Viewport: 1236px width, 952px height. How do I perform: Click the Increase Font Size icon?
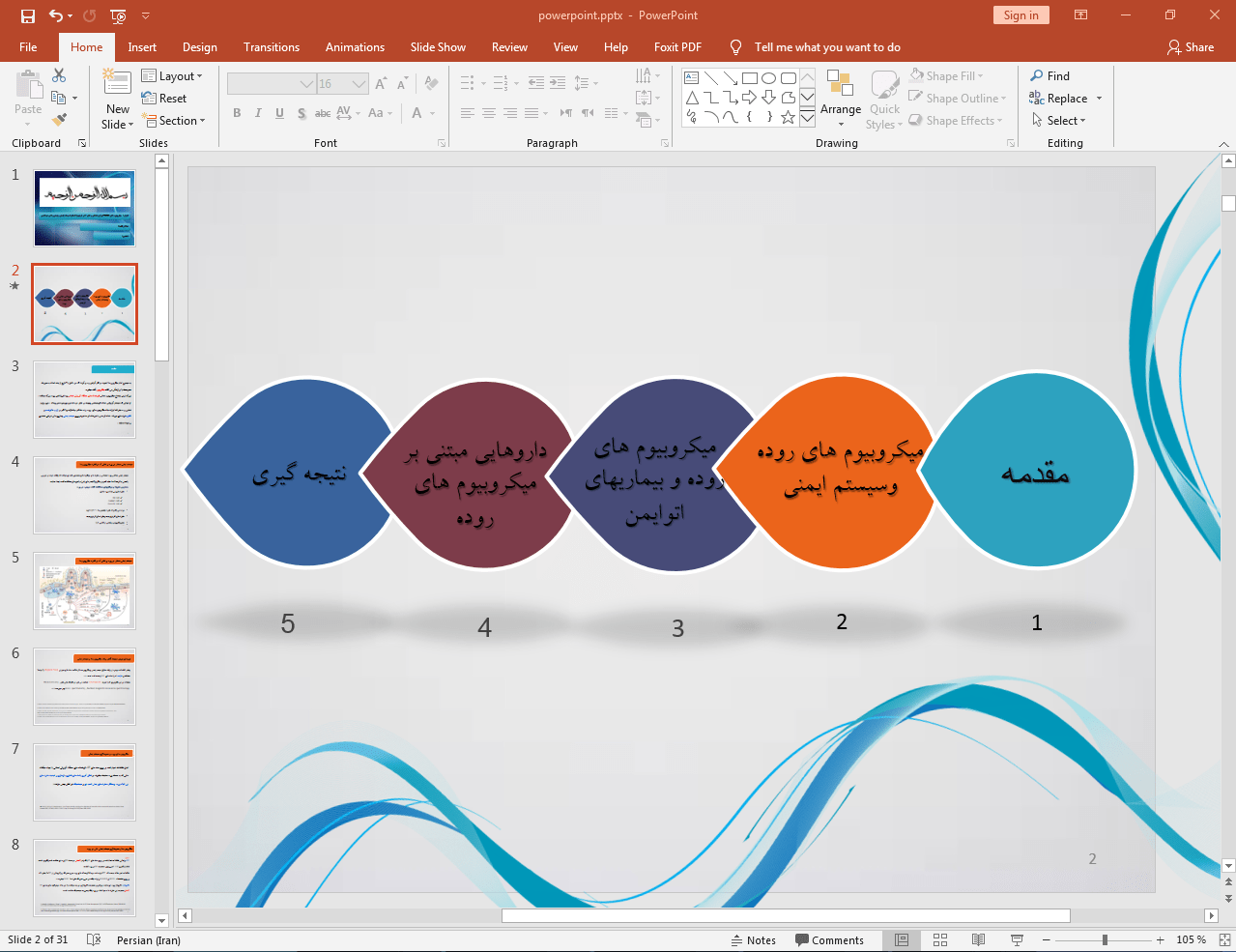[x=381, y=84]
